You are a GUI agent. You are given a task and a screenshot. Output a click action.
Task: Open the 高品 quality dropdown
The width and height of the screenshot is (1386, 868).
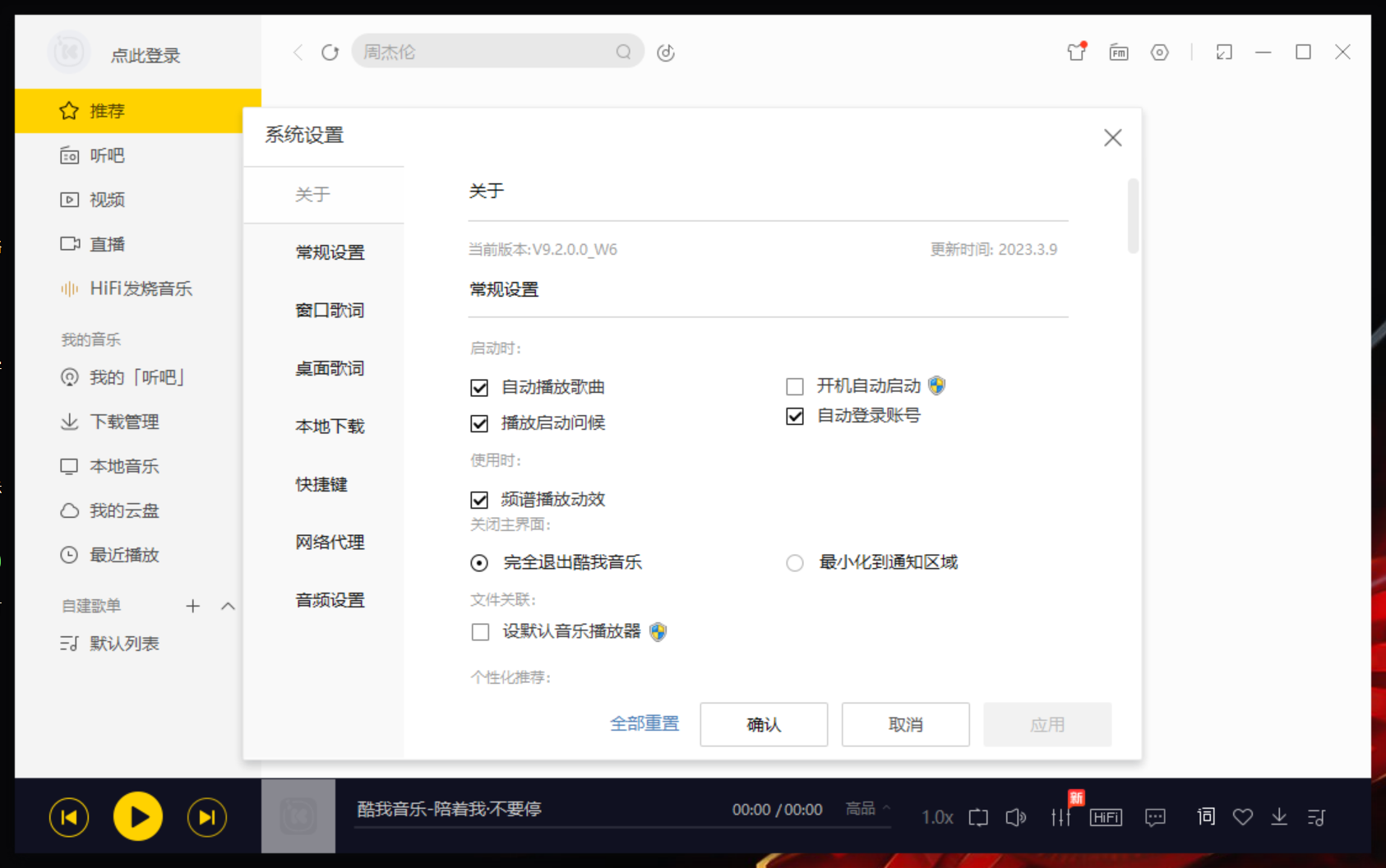pyautogui.click(x=868, y=809)
